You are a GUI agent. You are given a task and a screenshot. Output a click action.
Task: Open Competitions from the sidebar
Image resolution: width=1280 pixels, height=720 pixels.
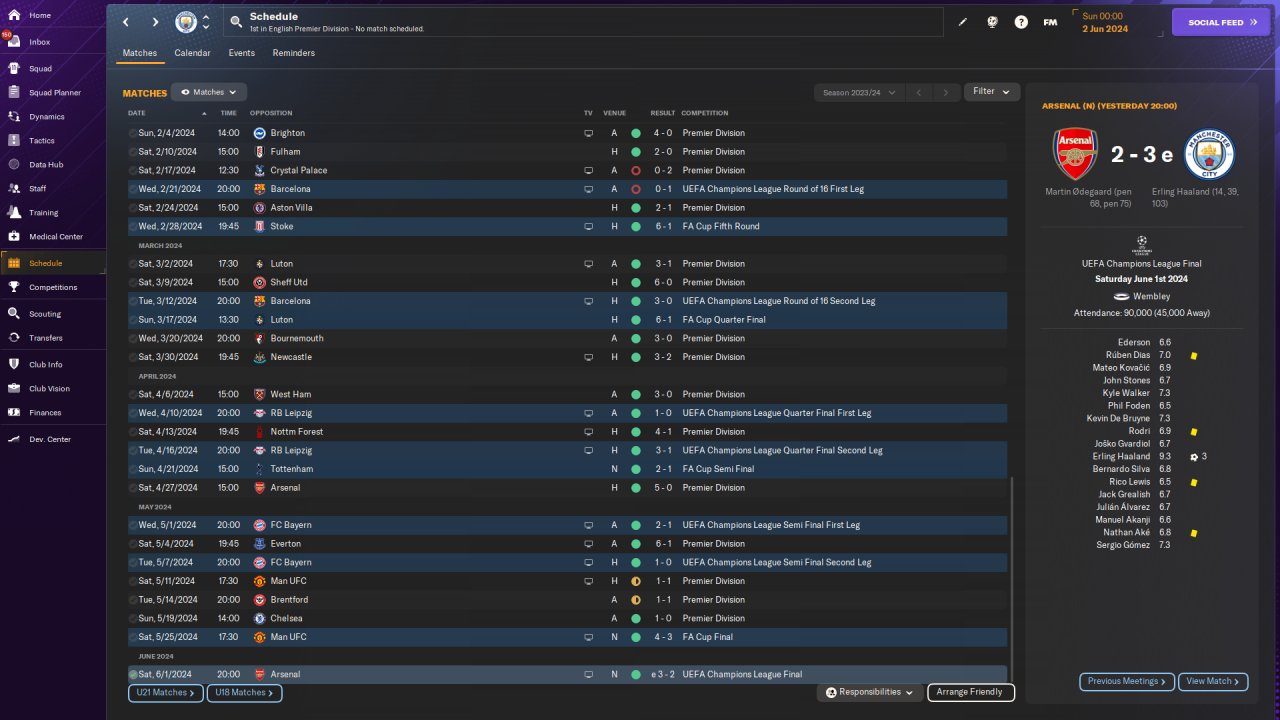(x=53, y=287)
